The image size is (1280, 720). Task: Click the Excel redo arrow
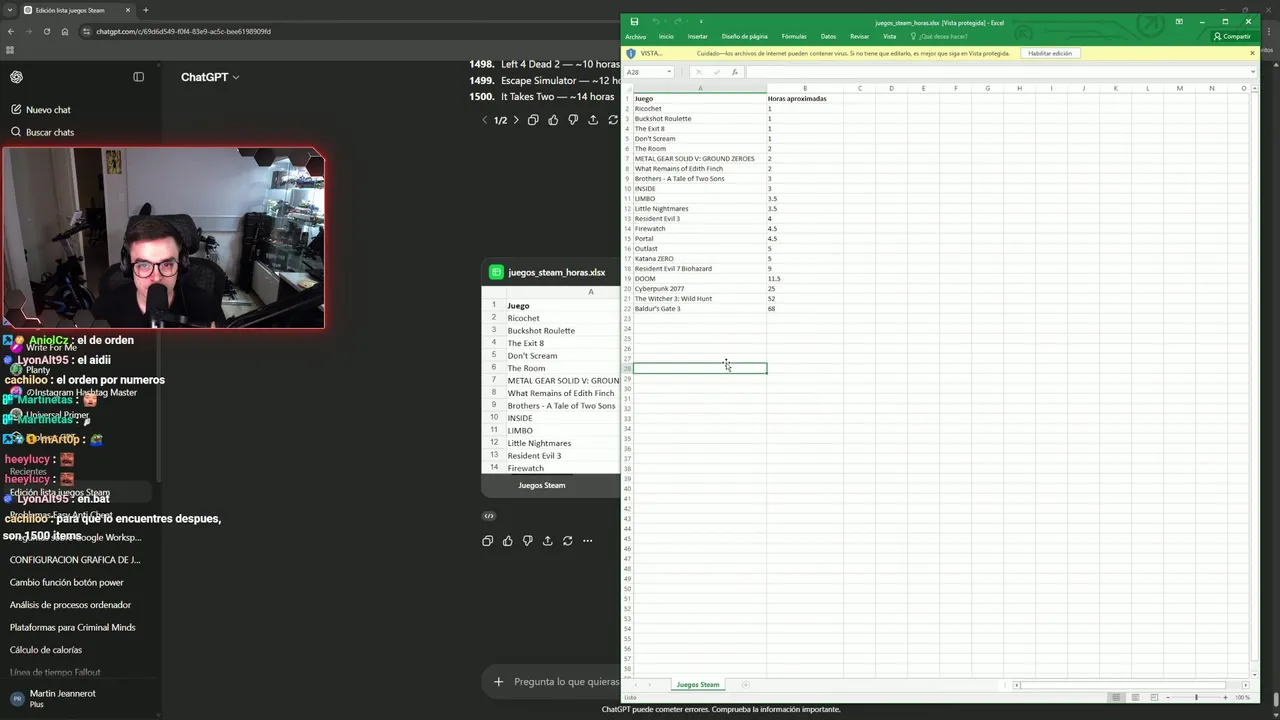tap(677, 22)
